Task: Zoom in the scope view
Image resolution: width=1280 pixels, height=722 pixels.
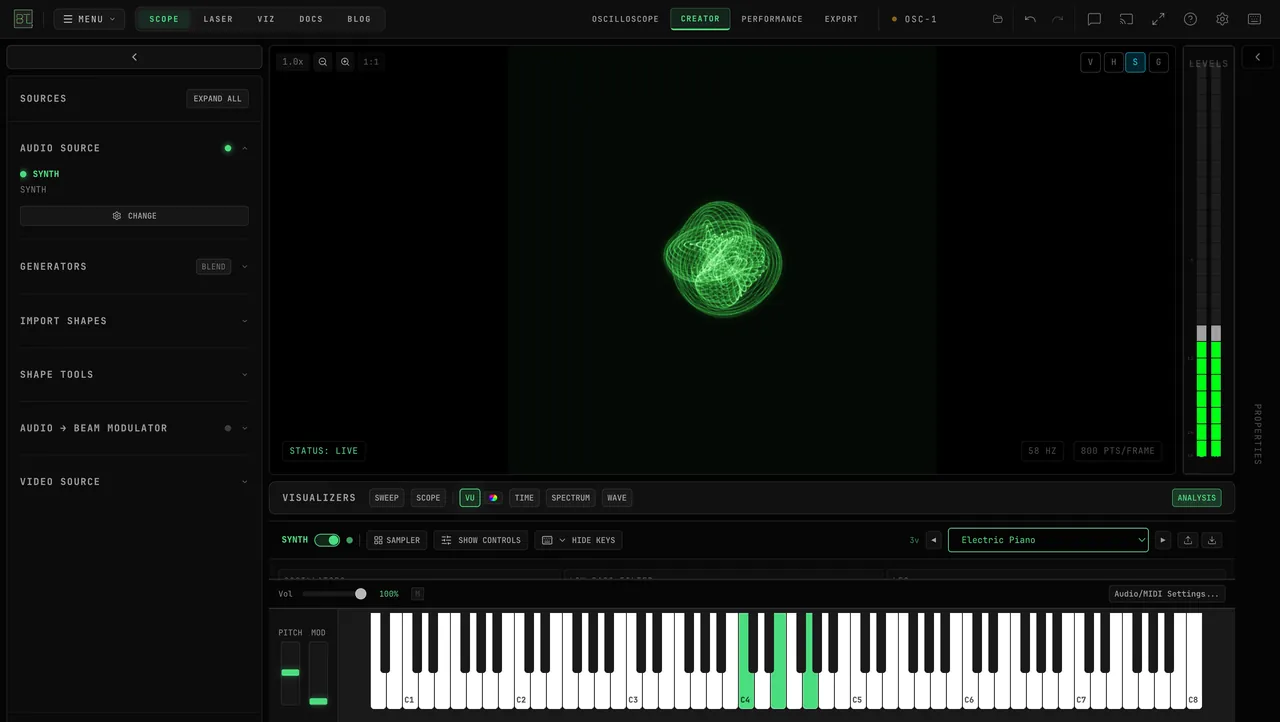Action: coord(345,62)
